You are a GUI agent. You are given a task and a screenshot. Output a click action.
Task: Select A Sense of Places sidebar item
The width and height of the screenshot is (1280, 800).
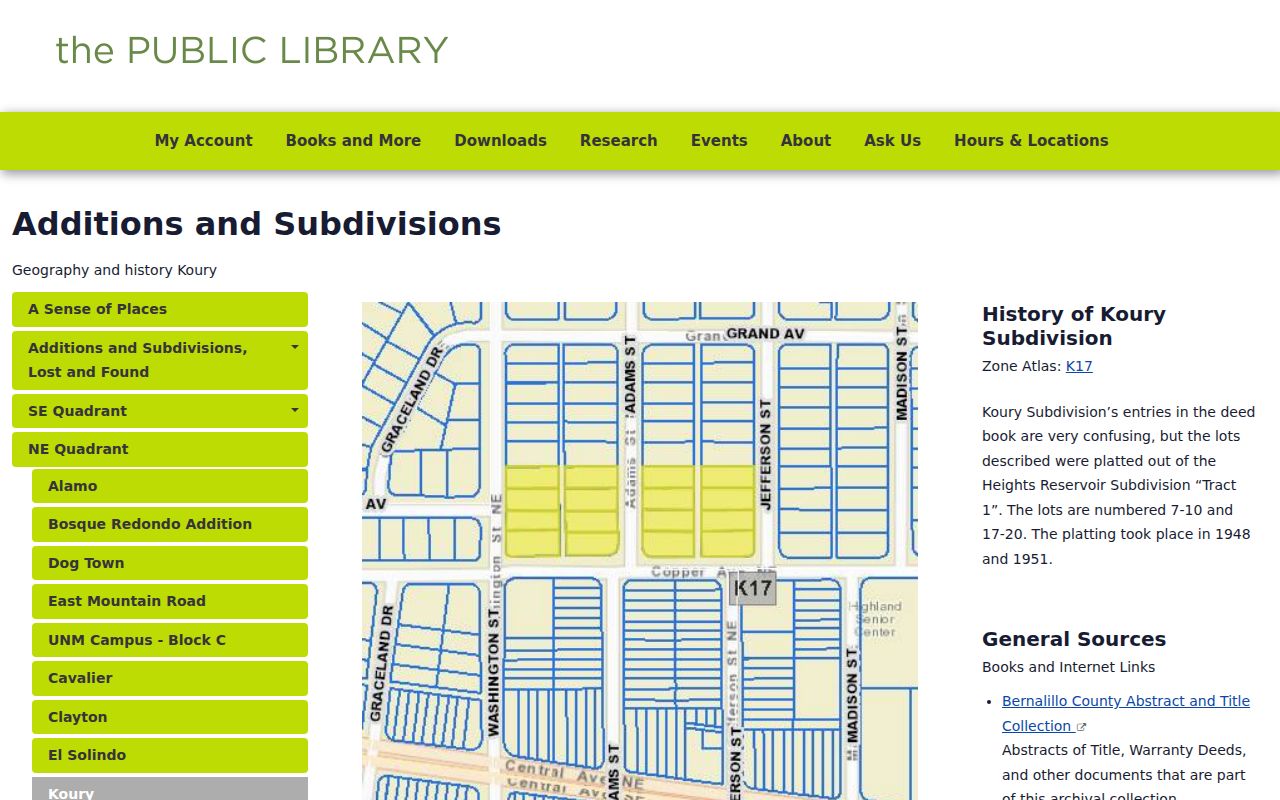[x=160, y=309]
